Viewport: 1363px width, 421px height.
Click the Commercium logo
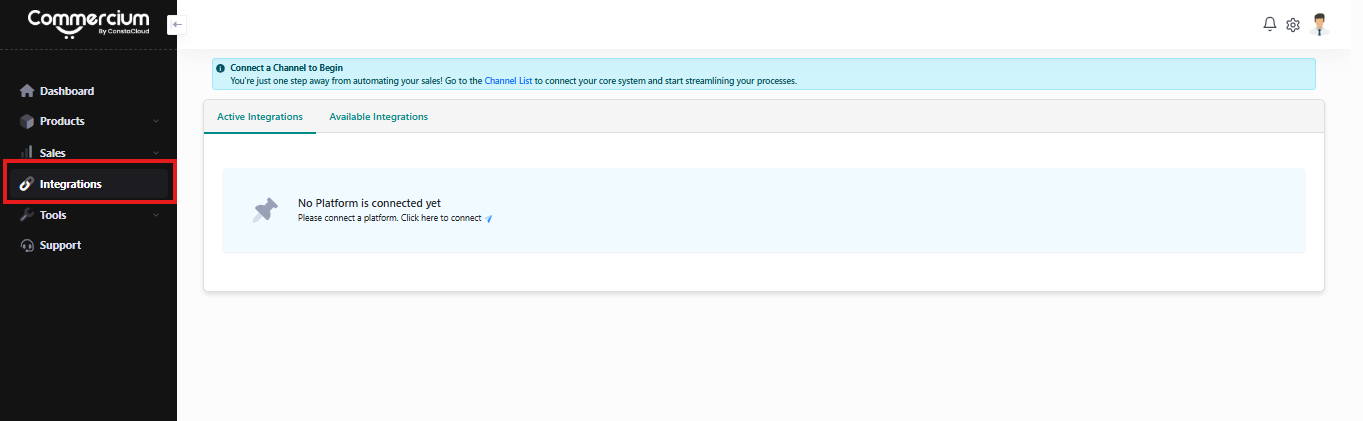88,23
